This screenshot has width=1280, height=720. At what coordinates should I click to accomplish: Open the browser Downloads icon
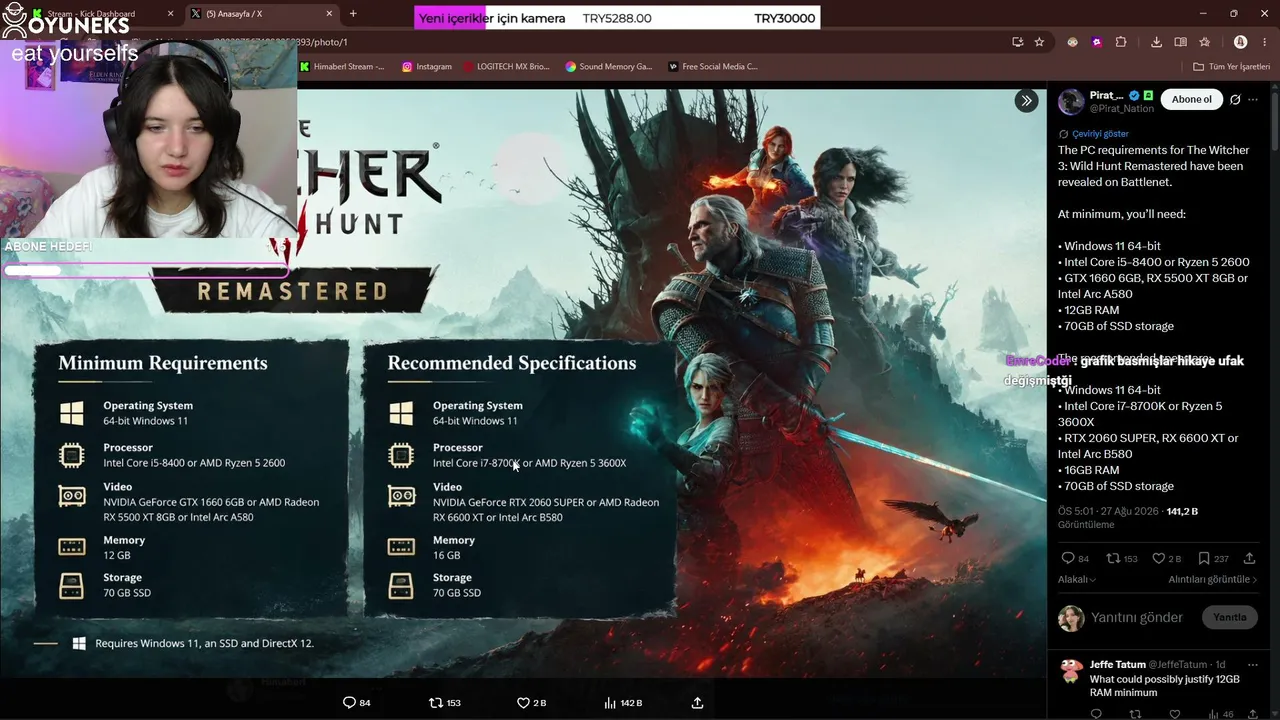1156,42
